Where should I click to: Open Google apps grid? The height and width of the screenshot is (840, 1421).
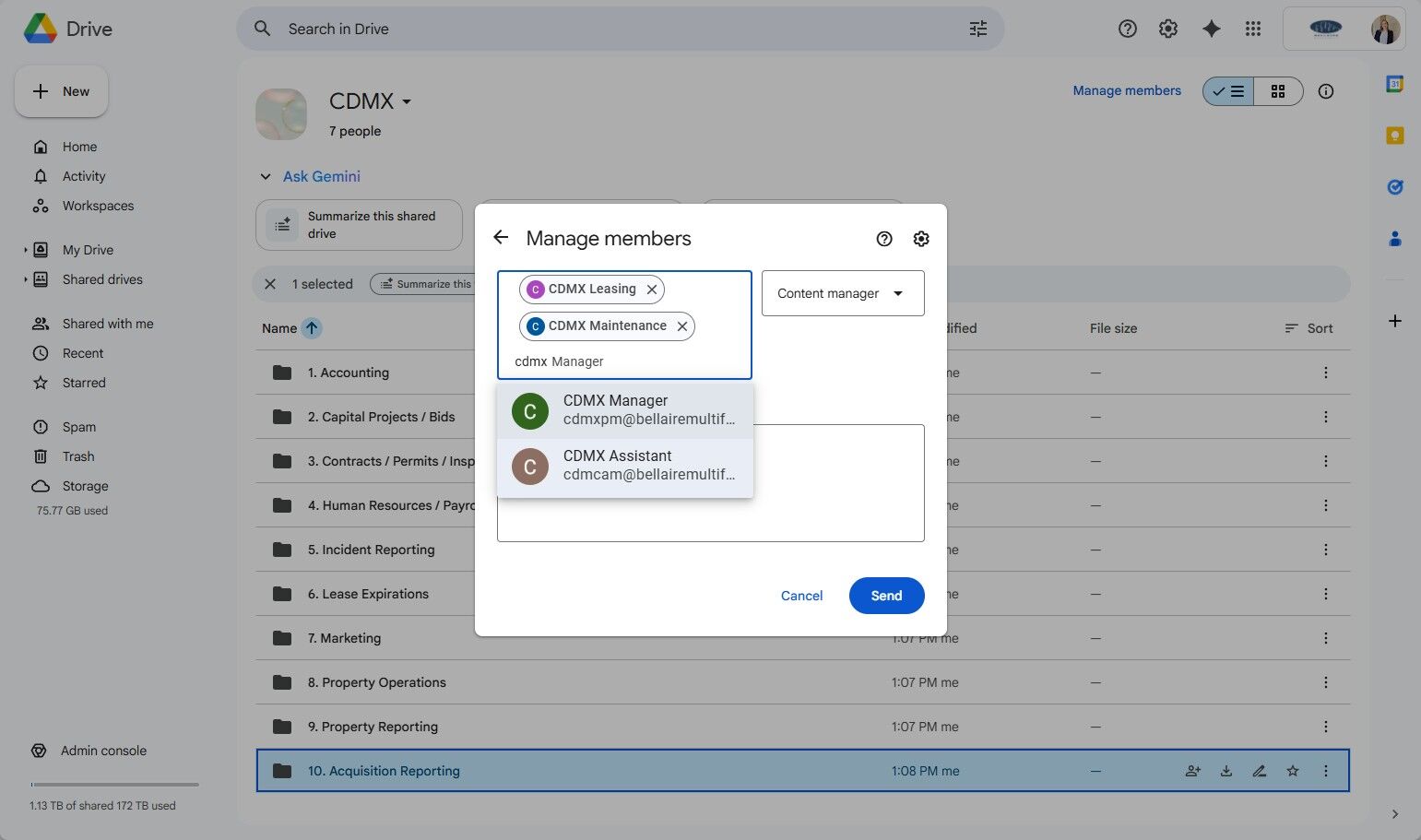(x=1252, y=29)
